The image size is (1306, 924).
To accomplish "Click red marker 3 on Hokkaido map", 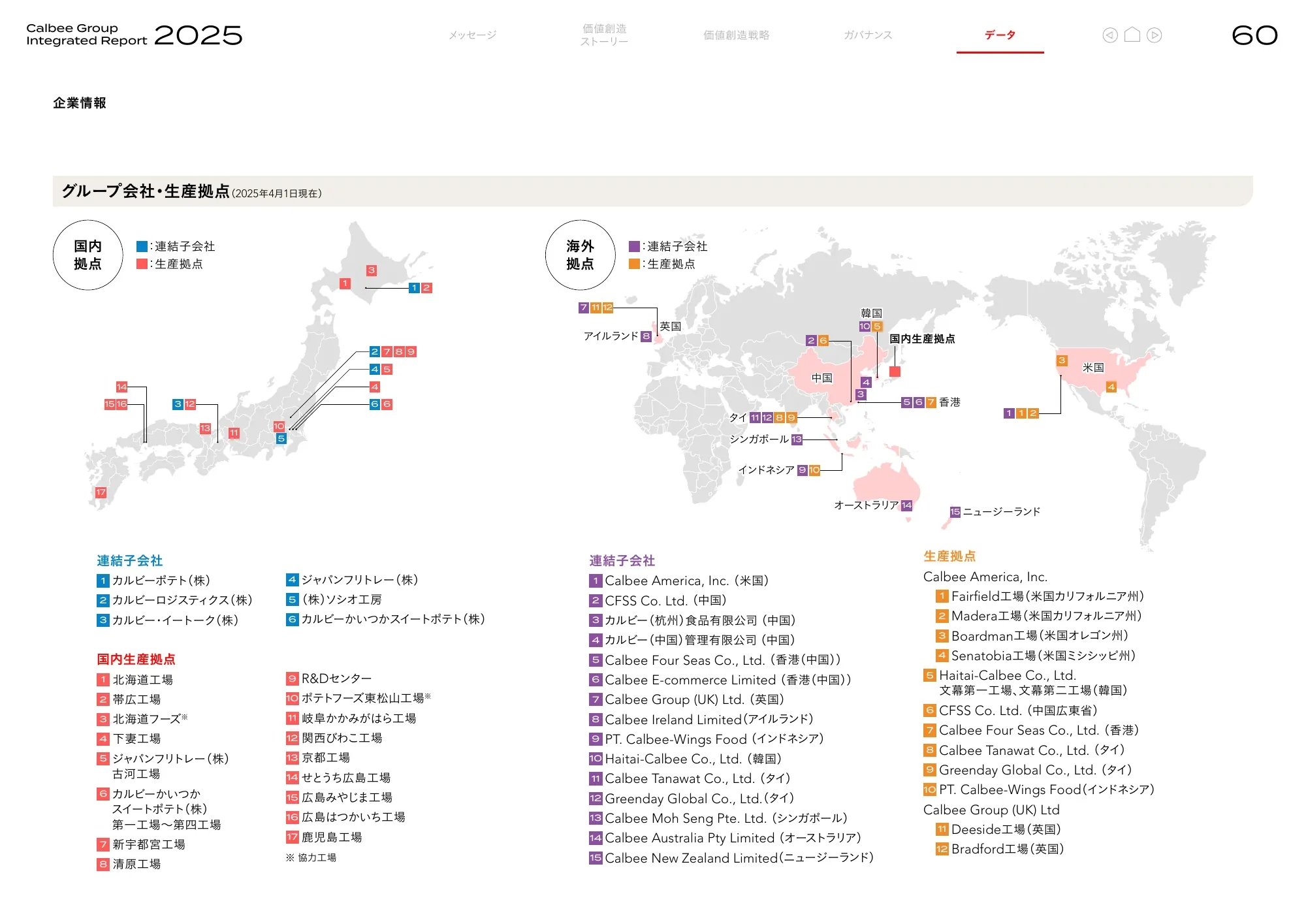I will click(372, 270).
